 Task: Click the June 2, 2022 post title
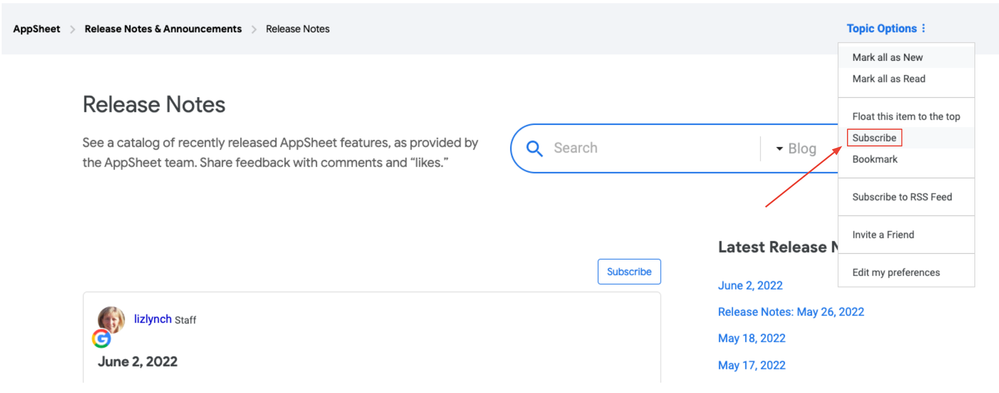(x=138, y=362)
